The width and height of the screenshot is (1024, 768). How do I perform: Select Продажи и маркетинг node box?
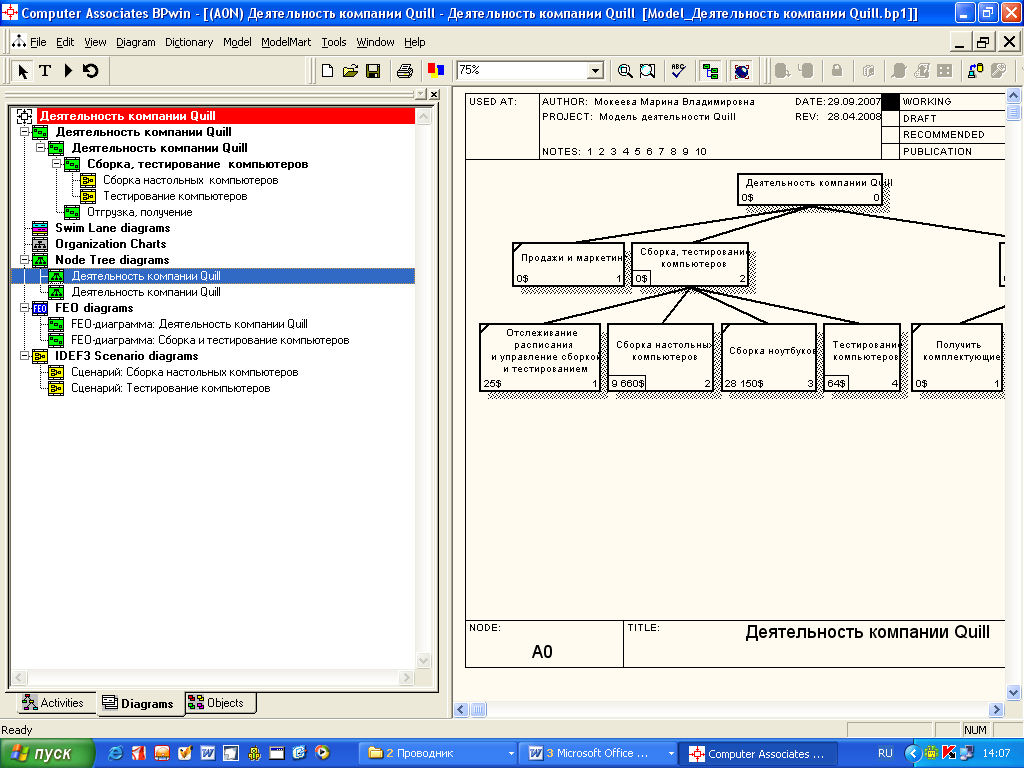click(x=569, y=264)
